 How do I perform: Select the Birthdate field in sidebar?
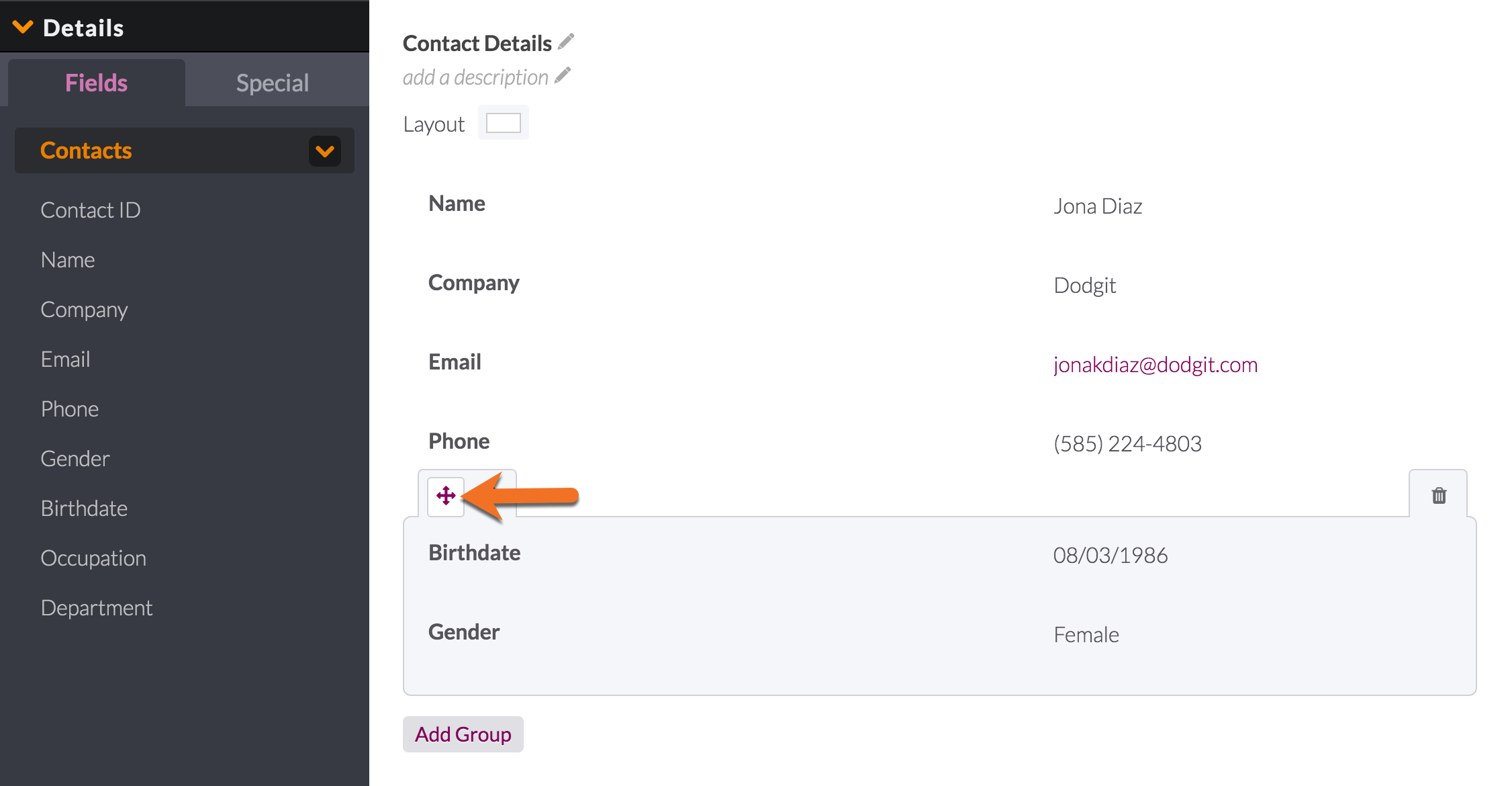(84, 509)
